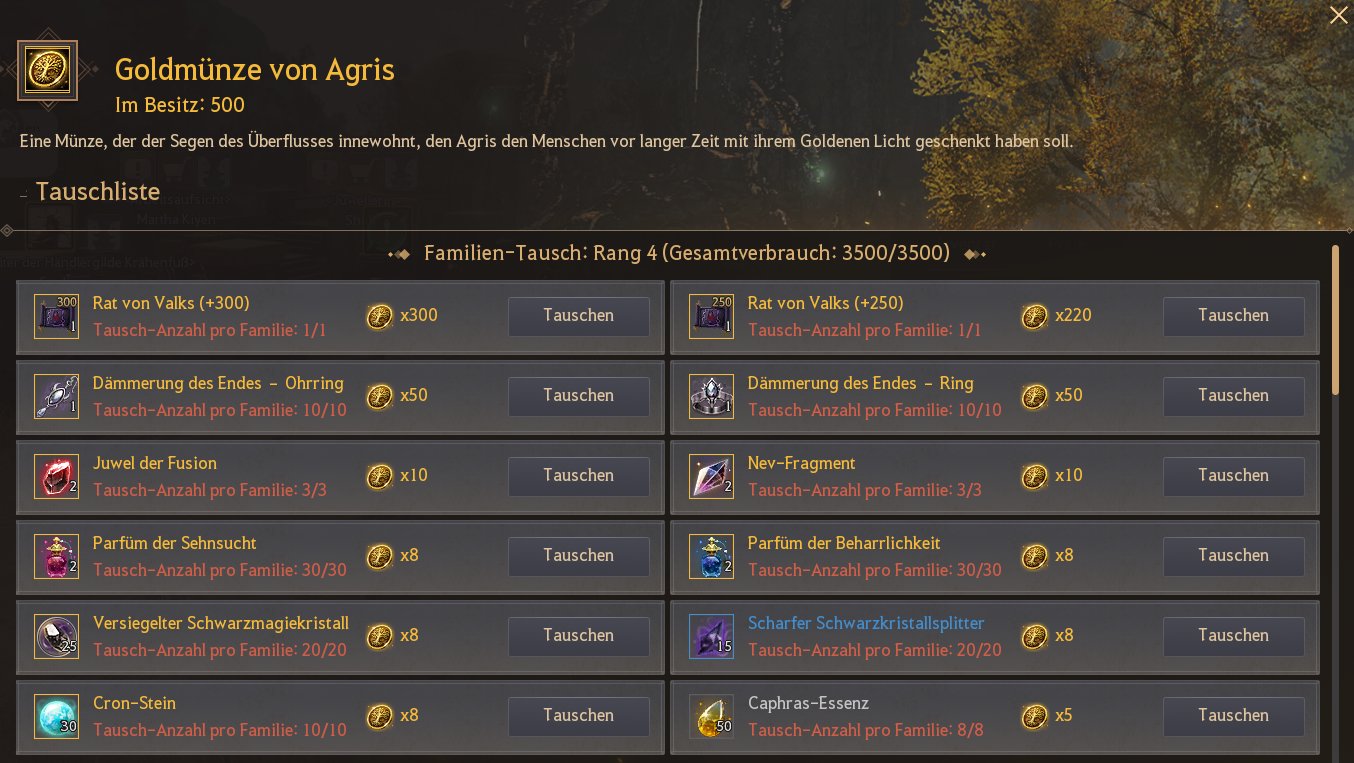Click the Goldmünze von Agris coin emblem
This screenshot has height=763, width=1354.
pyautogui.click(x=47, y=70)
